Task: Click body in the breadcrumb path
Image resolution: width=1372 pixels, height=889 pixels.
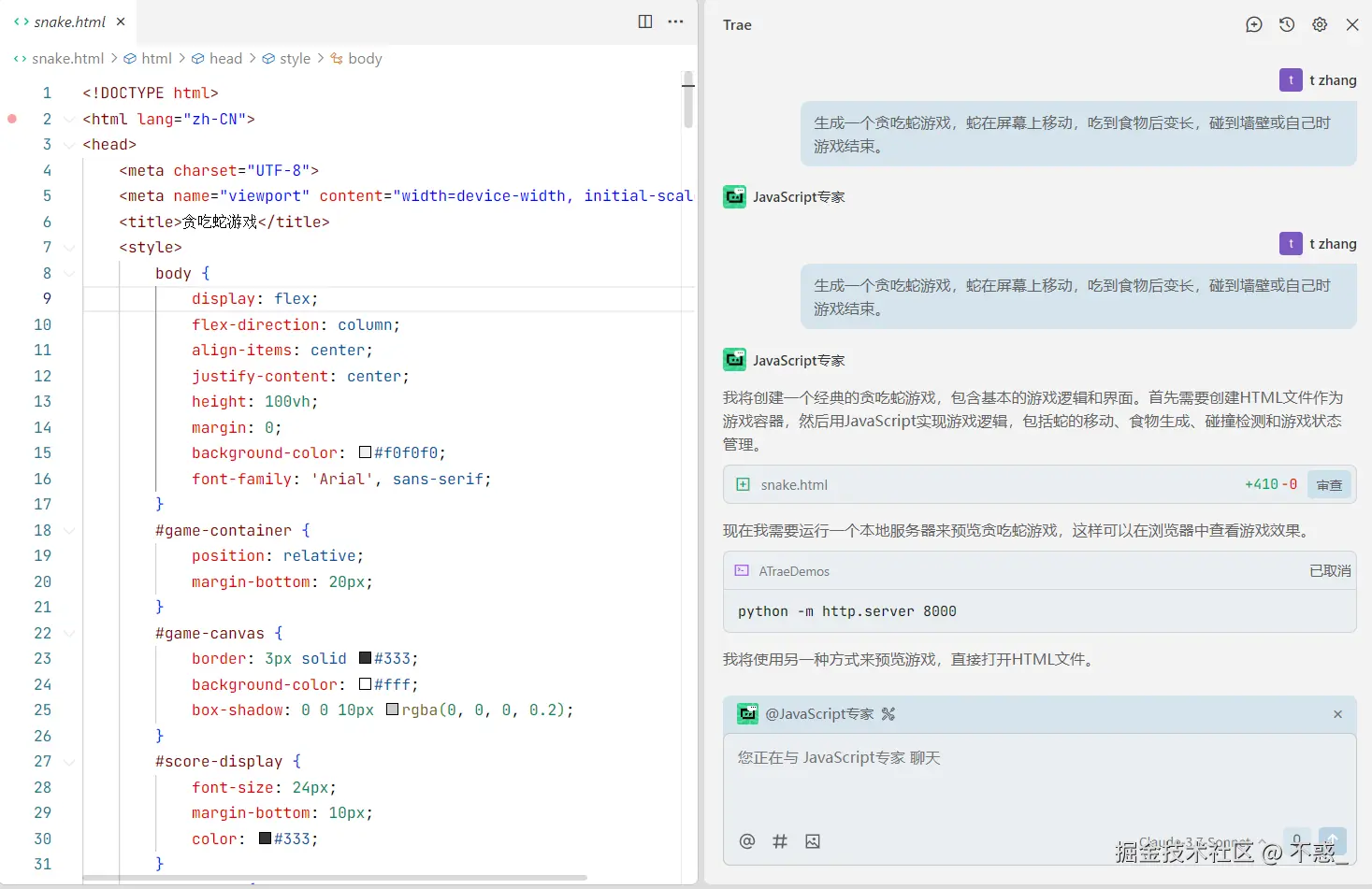Action: (x=365, y=58)
